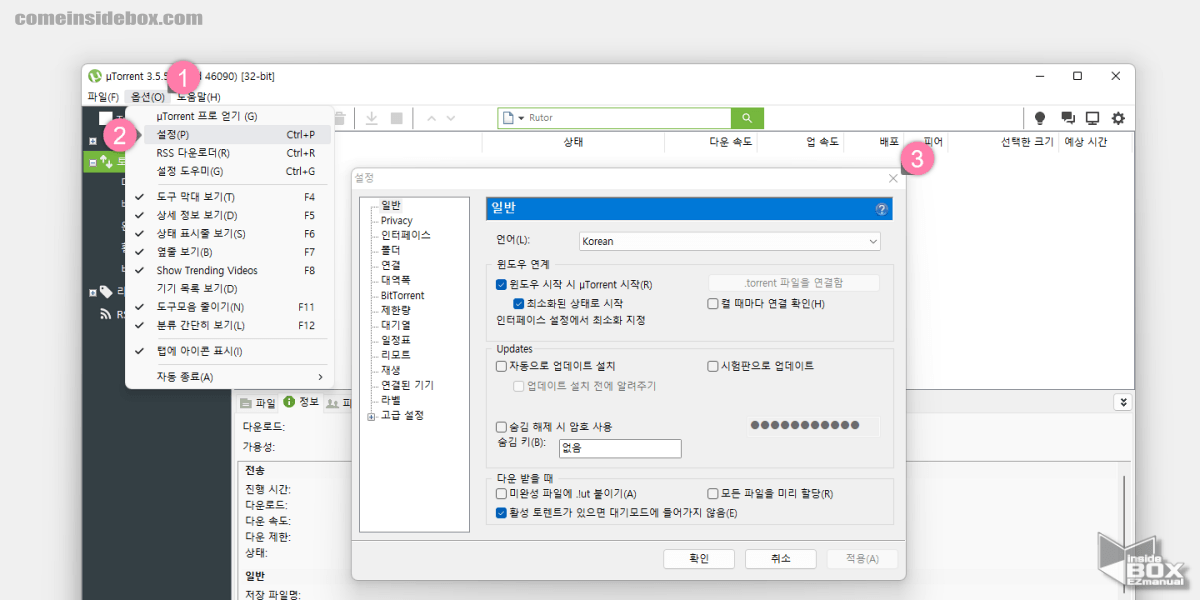This screenshot has height=600, width=1200.
Task: Click the 숨김 키 input field
Action: [x=619, y=449]
